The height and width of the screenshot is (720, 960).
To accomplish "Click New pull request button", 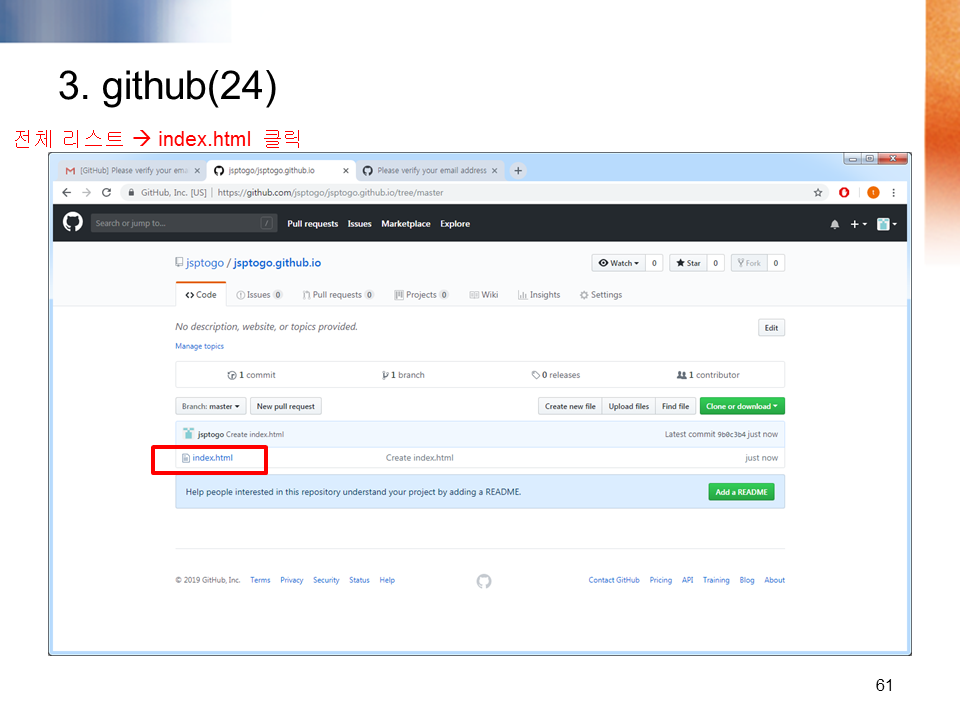I will (x=286, y=406).
